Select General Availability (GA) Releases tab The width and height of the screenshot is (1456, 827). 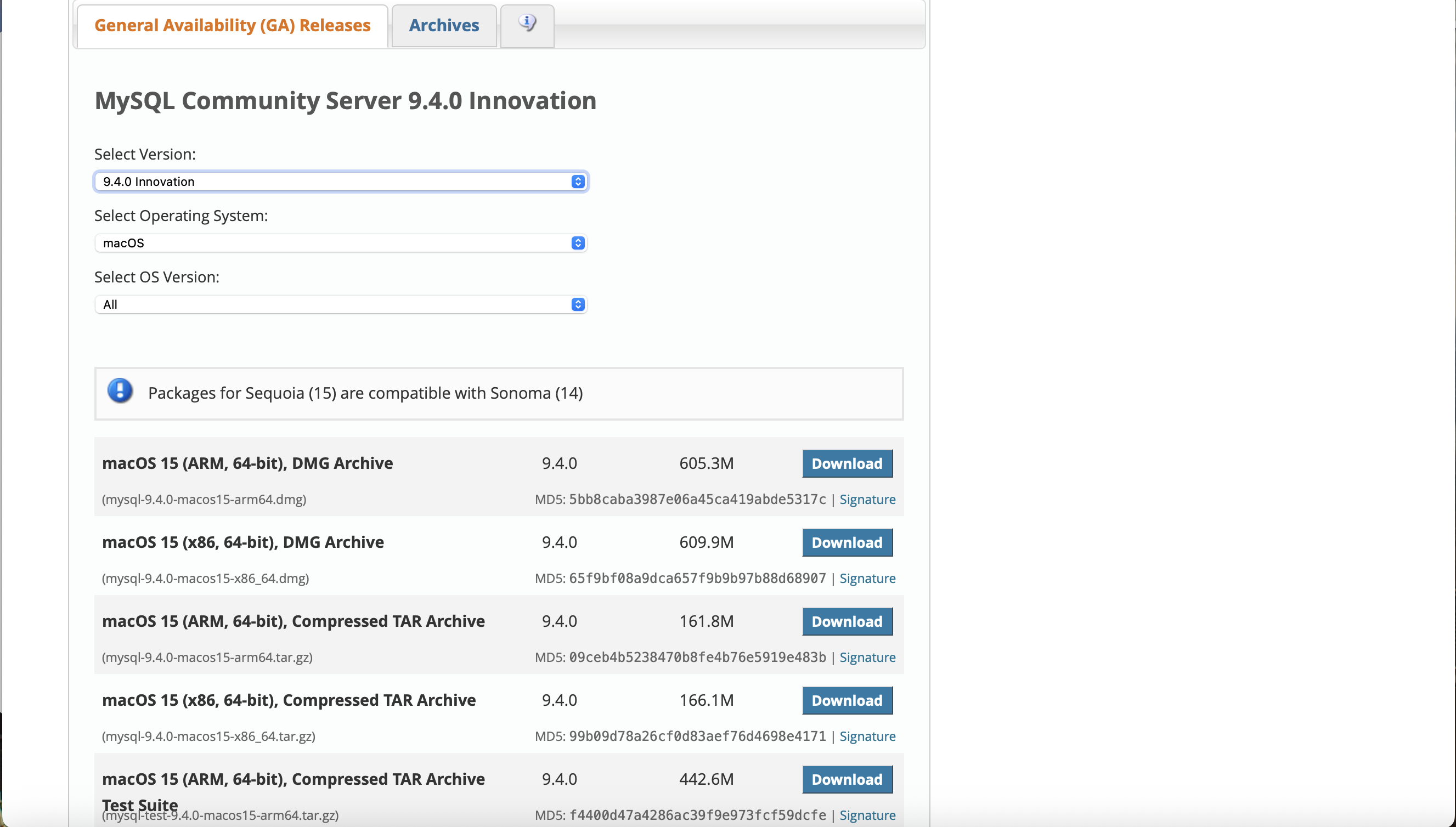[232, 26]
